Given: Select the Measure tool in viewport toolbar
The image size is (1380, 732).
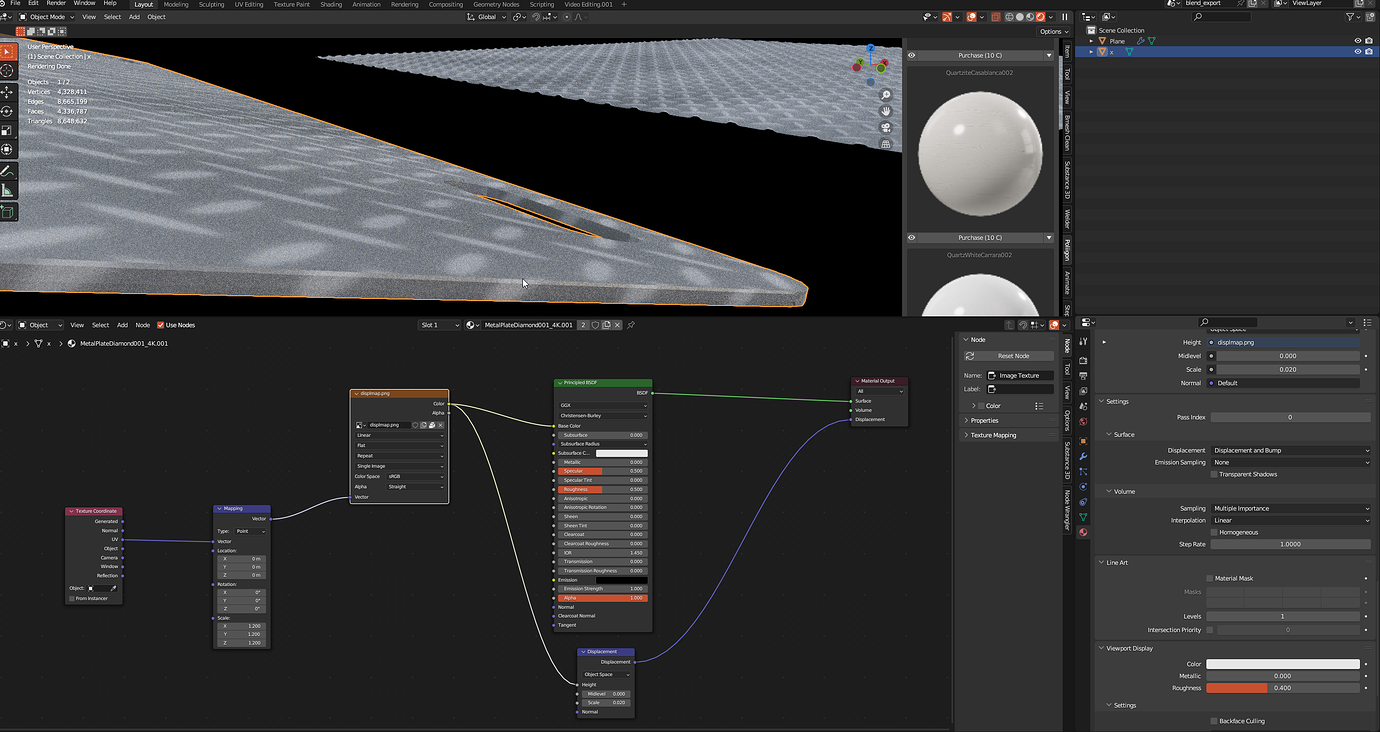Looking at the screenshot, I should pyautogui.click(x=7, y=190).
